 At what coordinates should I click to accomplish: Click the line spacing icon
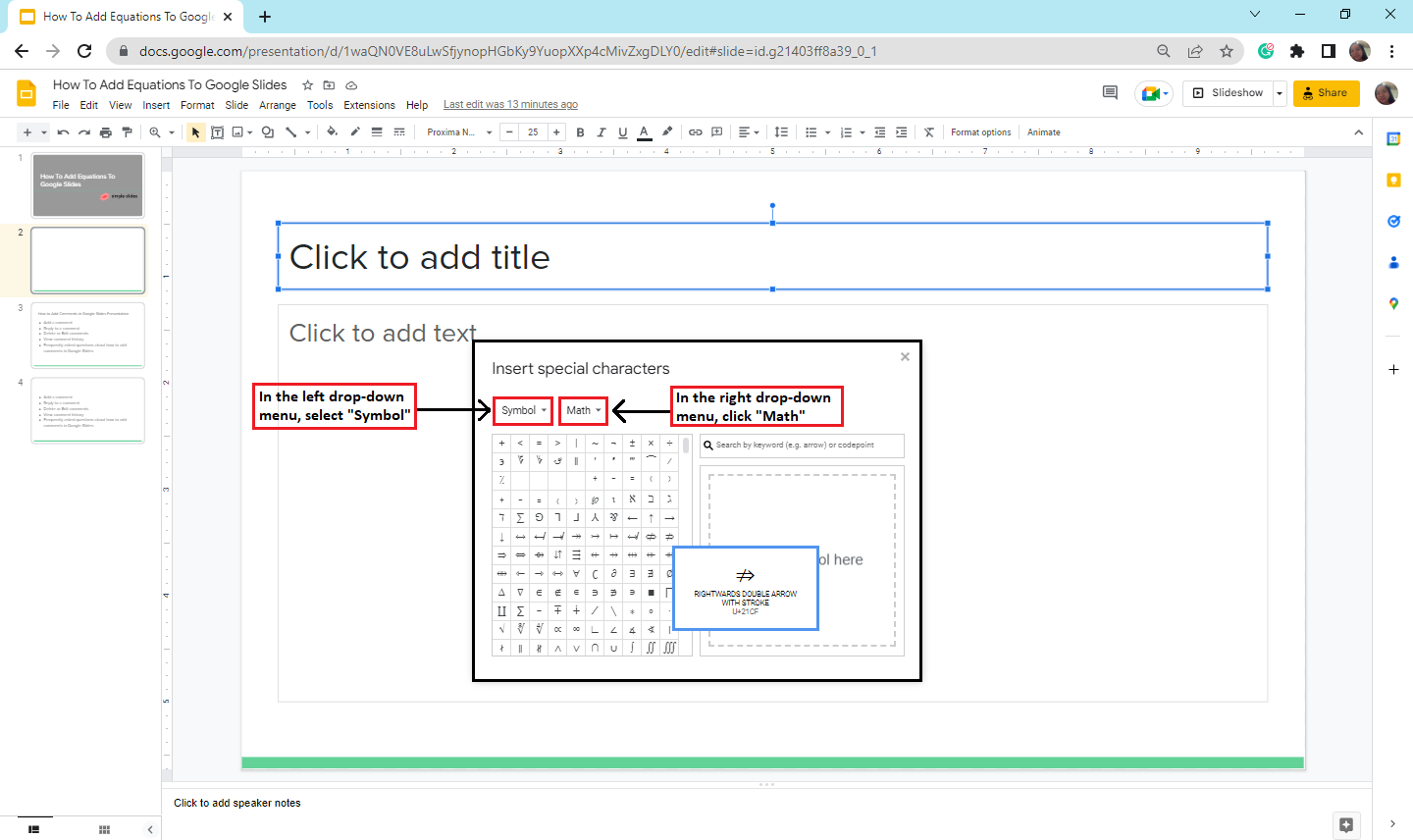pos(781,132)
